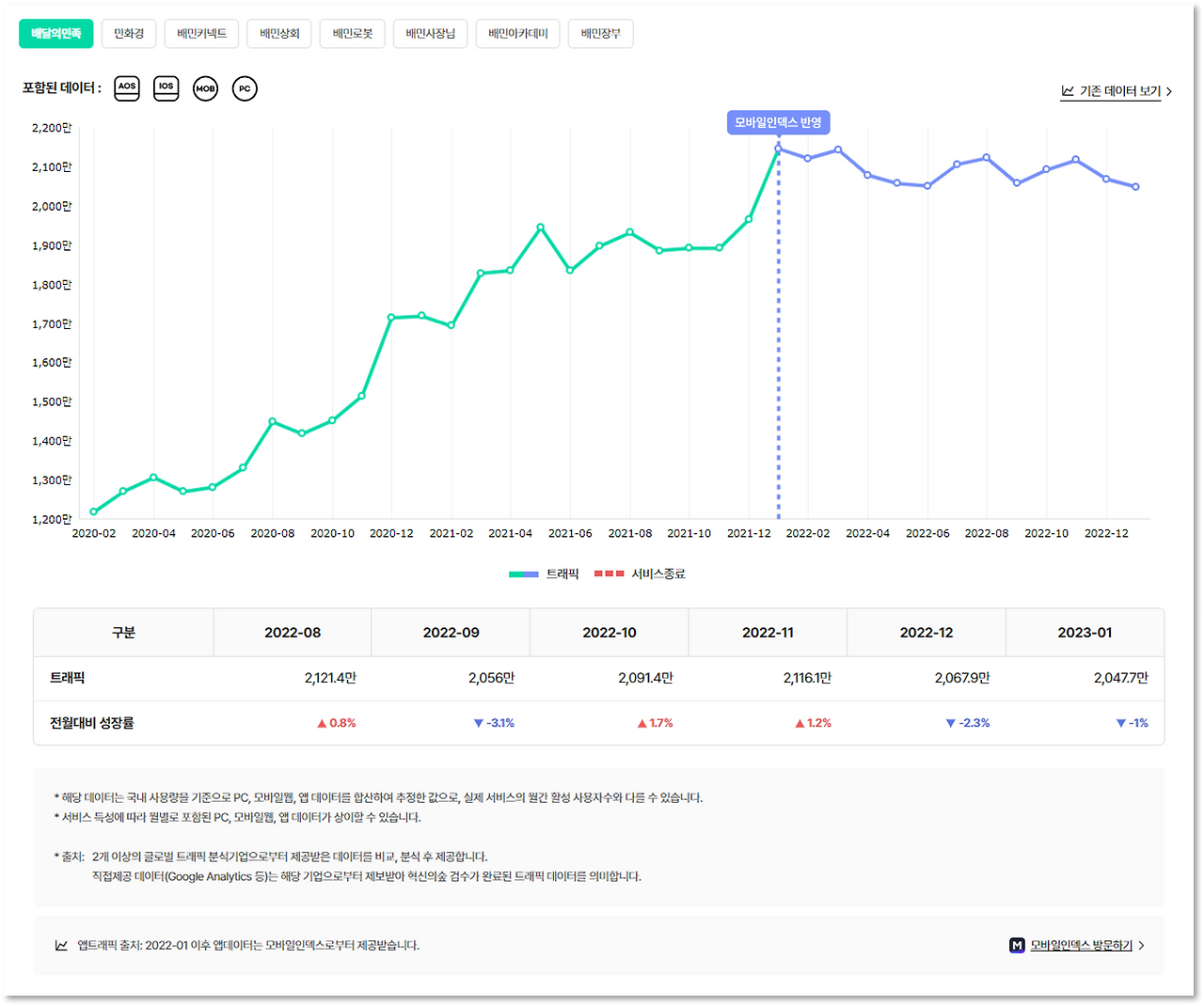
Task: Click the chevron after 모바일인덱스 방문하기
Action: click(1141, 946)
